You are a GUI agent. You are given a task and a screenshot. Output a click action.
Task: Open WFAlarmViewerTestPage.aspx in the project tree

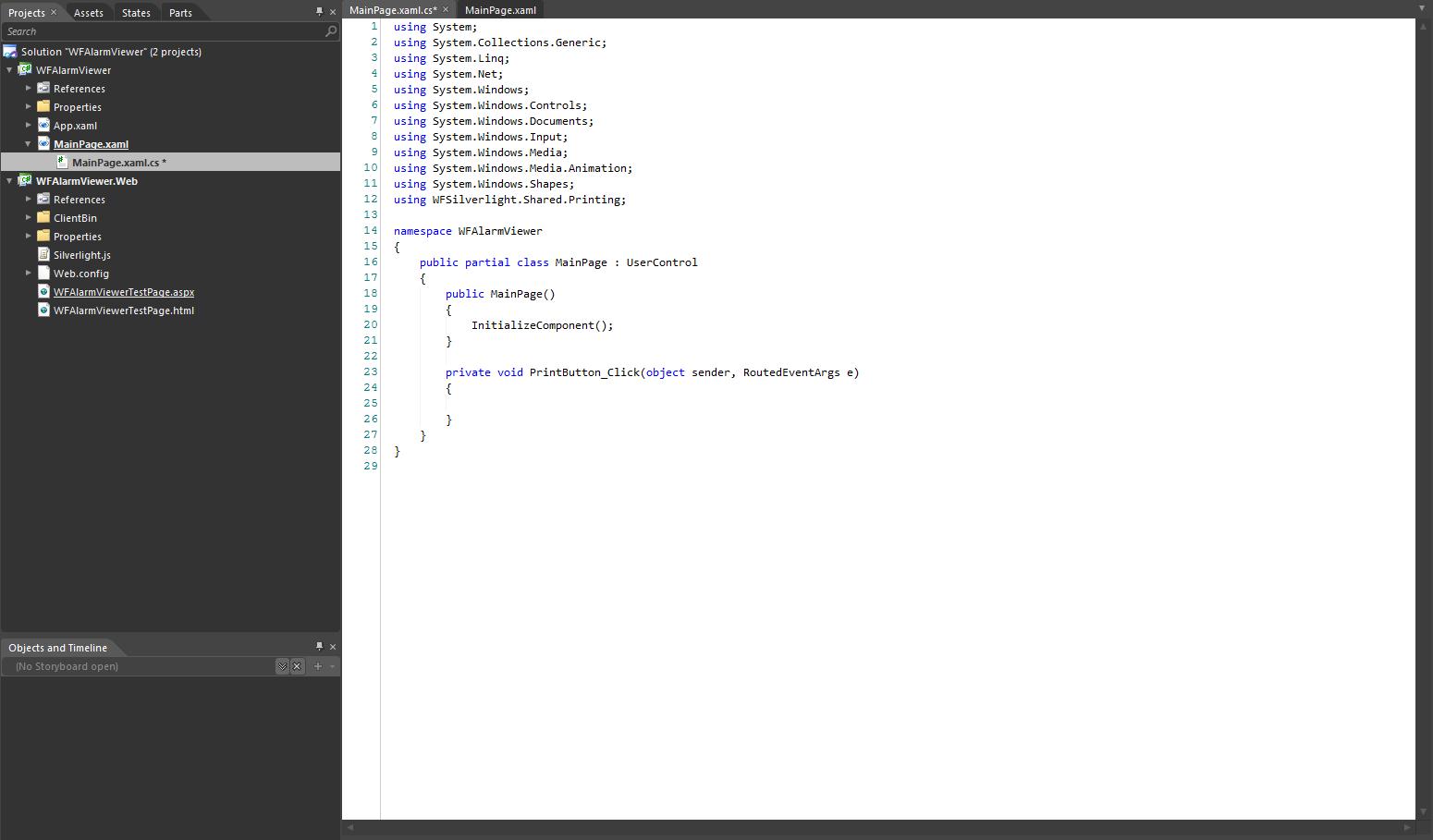coord(124,292)
